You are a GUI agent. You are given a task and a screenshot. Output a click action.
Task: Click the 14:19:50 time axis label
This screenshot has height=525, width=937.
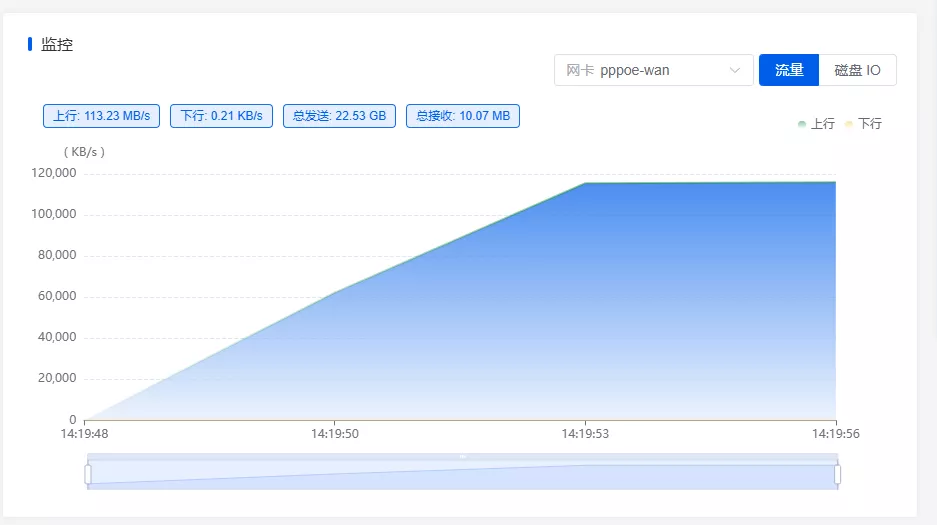tap(334, 435)
